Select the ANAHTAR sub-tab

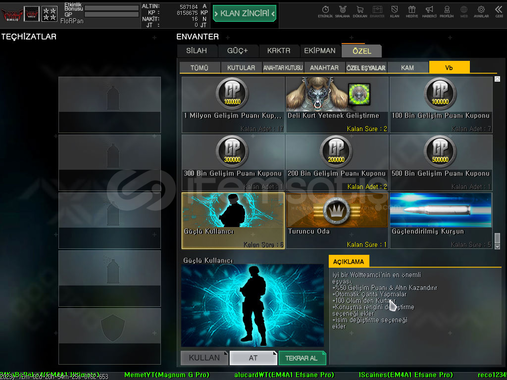click(324, 68)
